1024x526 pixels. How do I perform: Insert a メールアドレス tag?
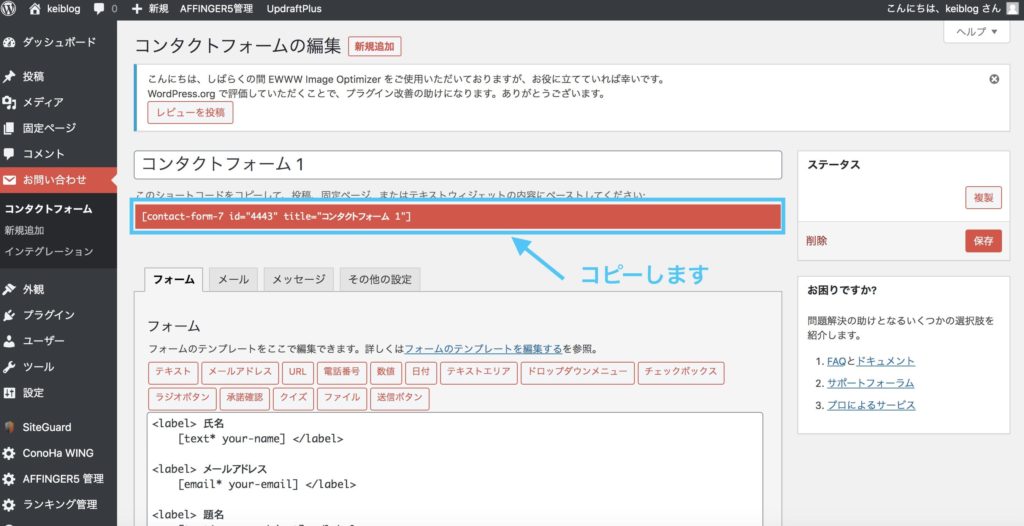(x=240, y=372)
